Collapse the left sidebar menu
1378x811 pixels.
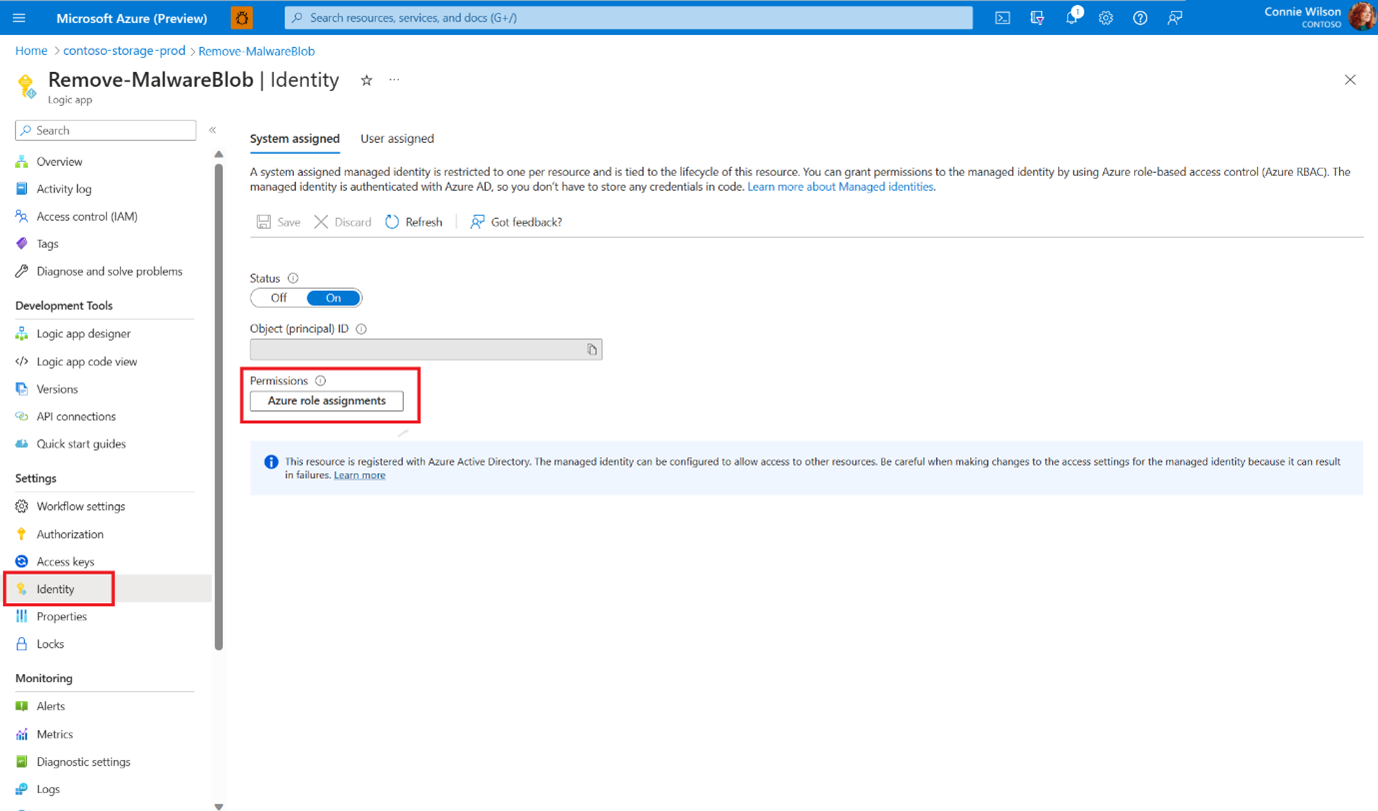(x=212, y=130)
